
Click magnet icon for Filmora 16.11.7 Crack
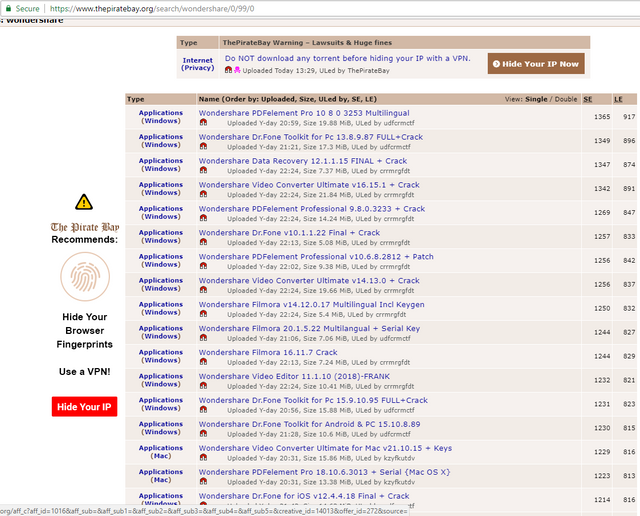(x=203, y=362)
